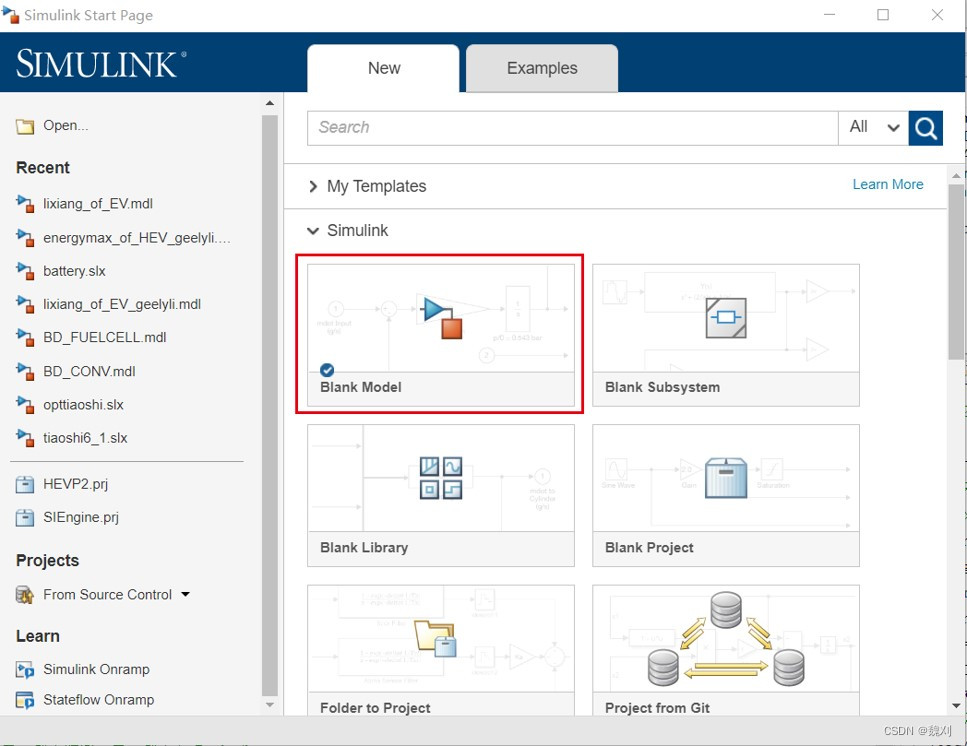Click the Open folder icon
The height and width of the screenshot is (746, 967).
[x=25, y=126]
